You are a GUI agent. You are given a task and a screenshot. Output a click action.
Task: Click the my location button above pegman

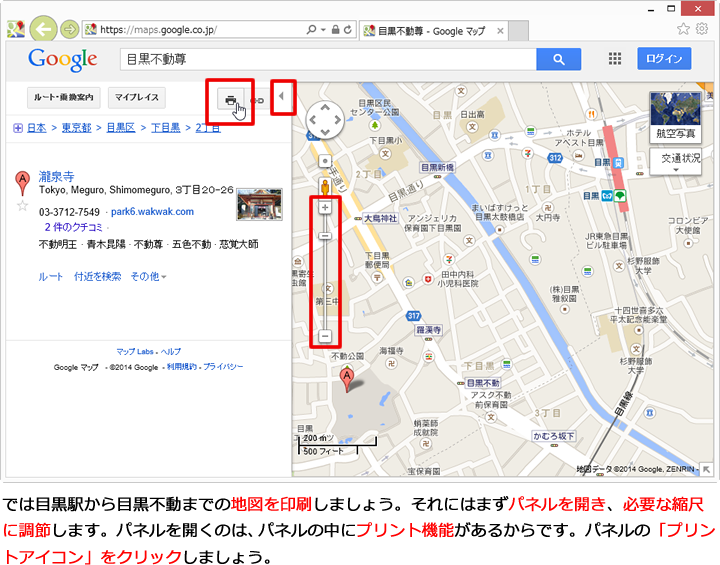pyautogui.click(x=325, y=161)
